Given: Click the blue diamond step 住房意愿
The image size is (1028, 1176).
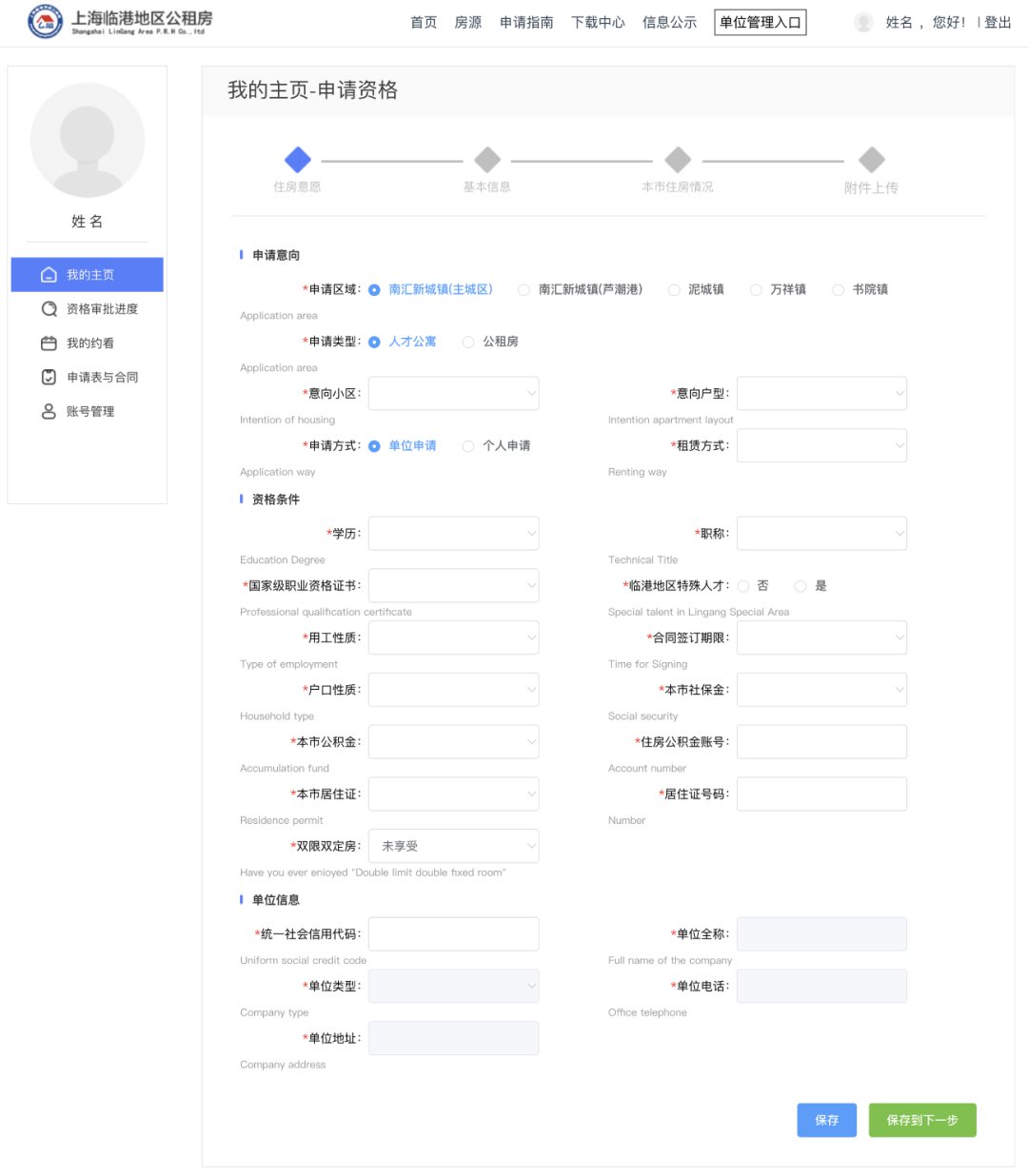Looking at the screenshot, I should click(x=298, y=160).
